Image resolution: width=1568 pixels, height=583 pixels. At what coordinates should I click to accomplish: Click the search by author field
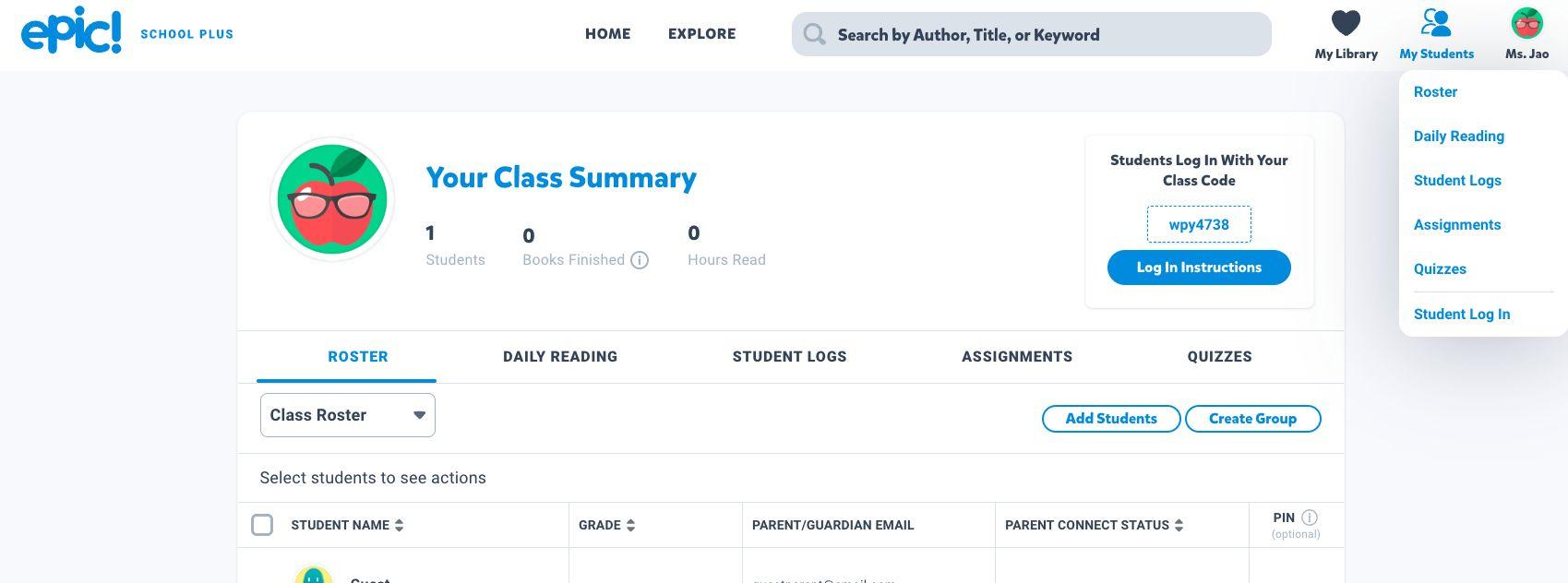pos(1043,35)
